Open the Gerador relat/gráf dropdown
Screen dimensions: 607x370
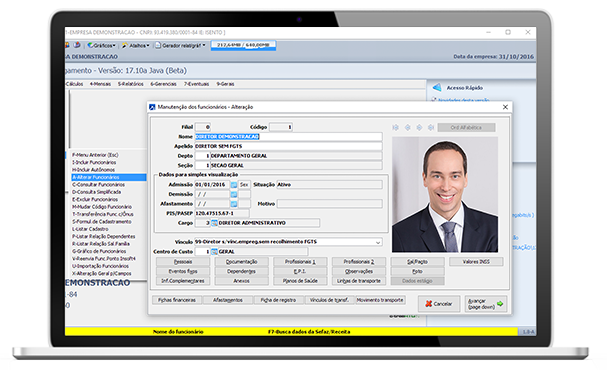point(180,46)
